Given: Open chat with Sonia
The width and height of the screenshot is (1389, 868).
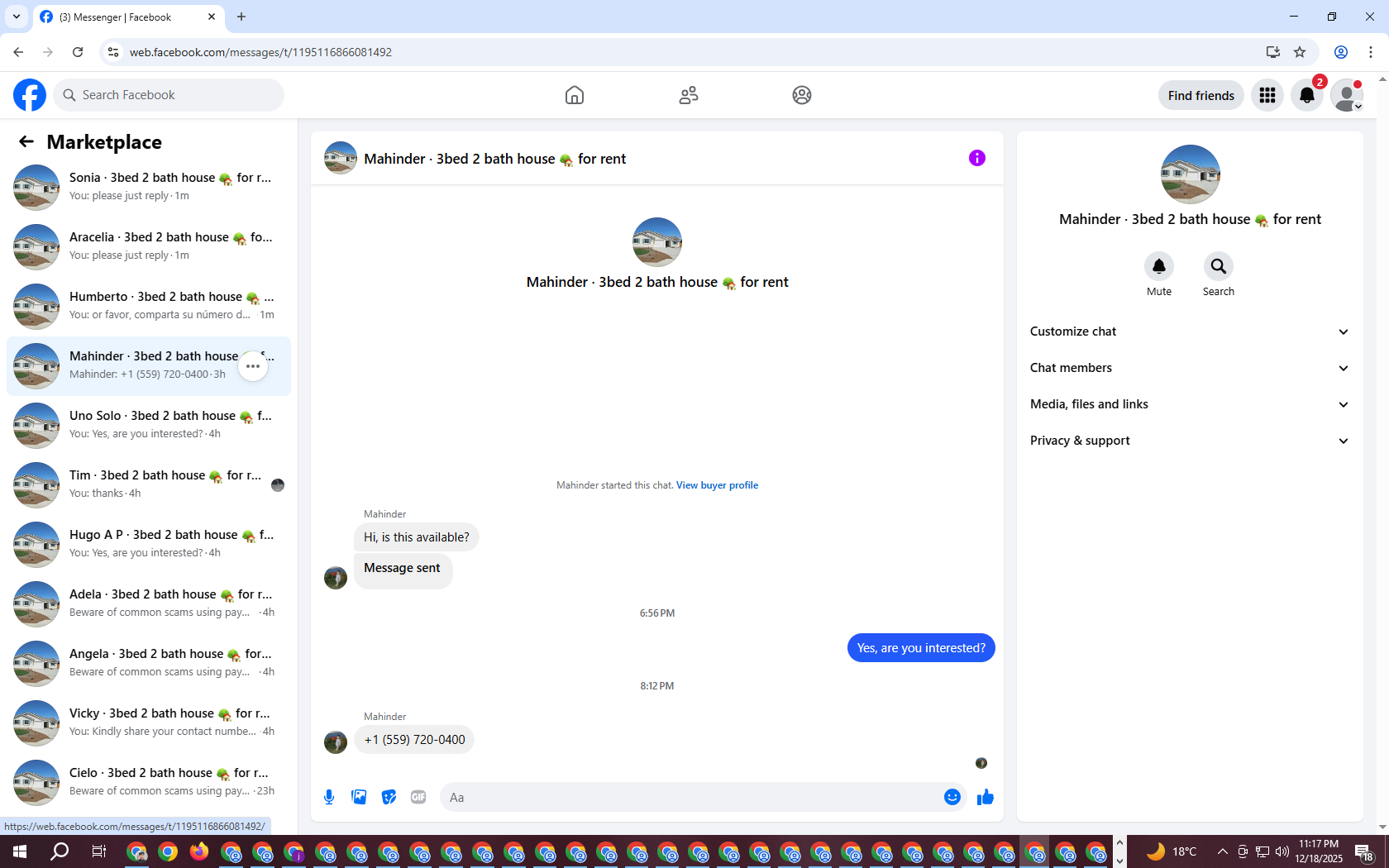Looking at the screenshot, I should (x=149, y=187).
